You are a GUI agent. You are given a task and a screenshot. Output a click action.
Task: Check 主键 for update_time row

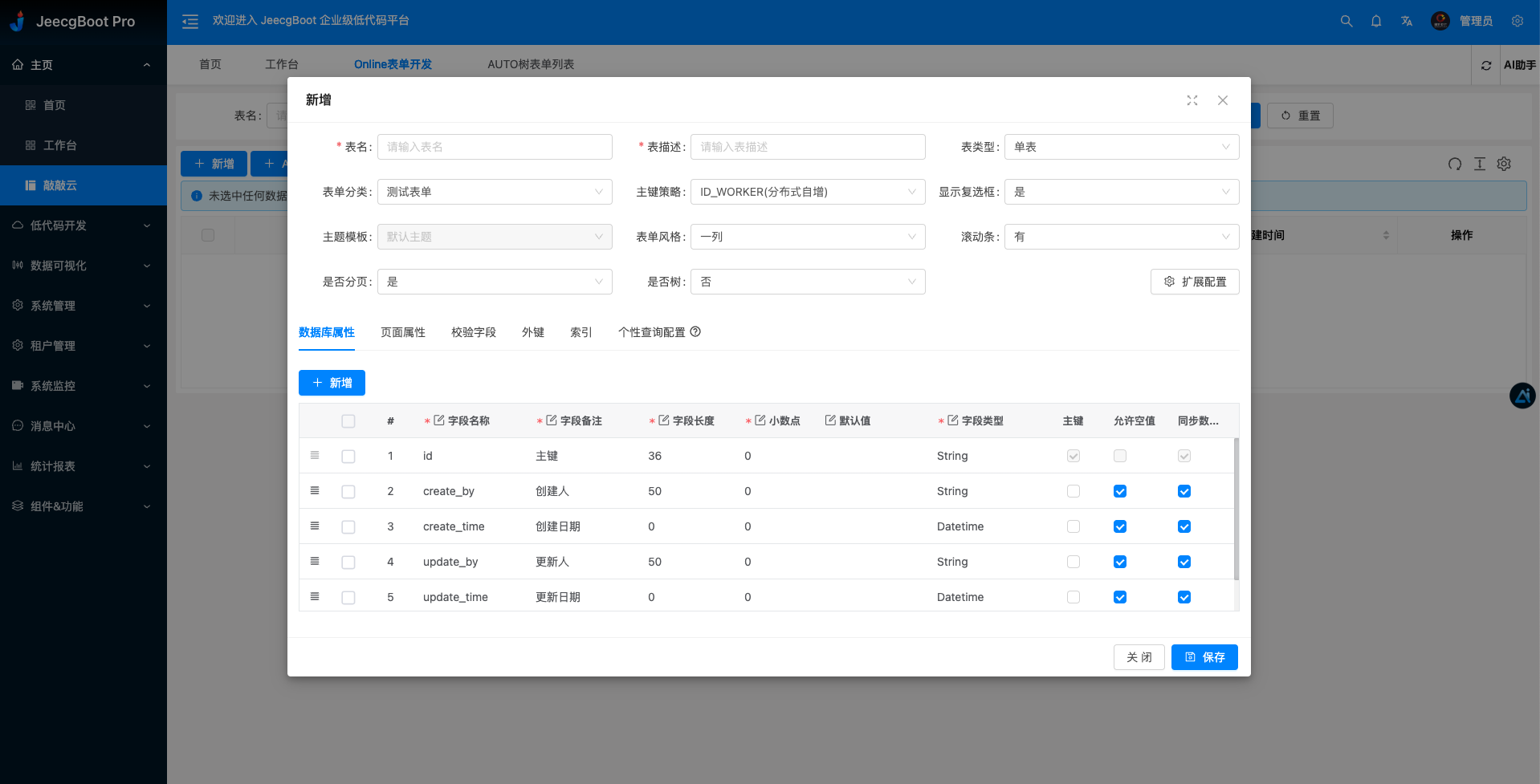1074,597
